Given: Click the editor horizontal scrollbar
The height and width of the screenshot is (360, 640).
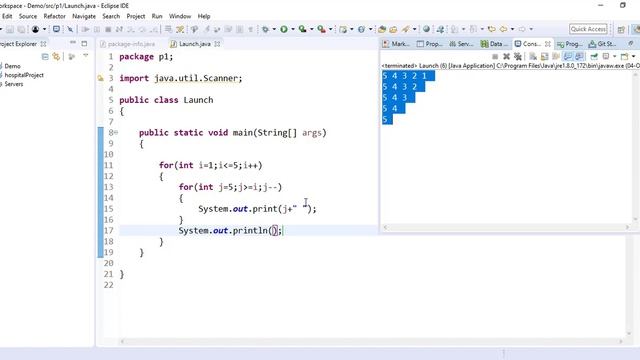Looking at the screenshot, I should (371, 341).
